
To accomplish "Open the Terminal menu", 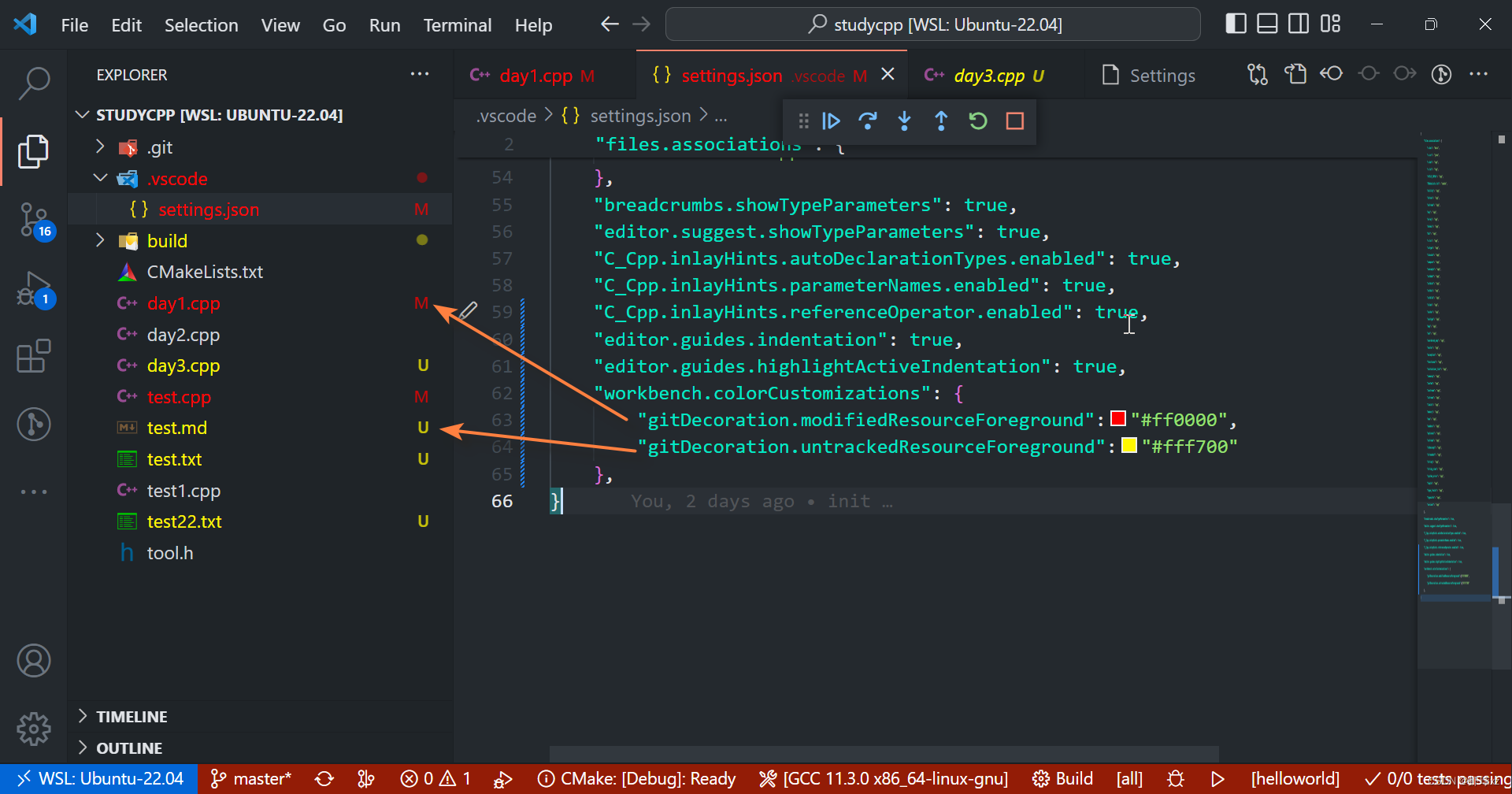I will click(x=458, y=25).
